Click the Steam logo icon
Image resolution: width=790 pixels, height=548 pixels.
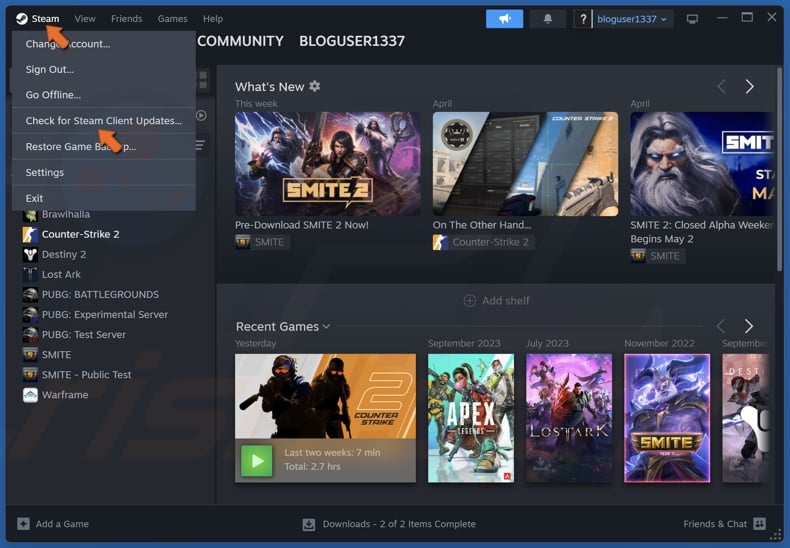pyautogui.click(x=22, y=19)
